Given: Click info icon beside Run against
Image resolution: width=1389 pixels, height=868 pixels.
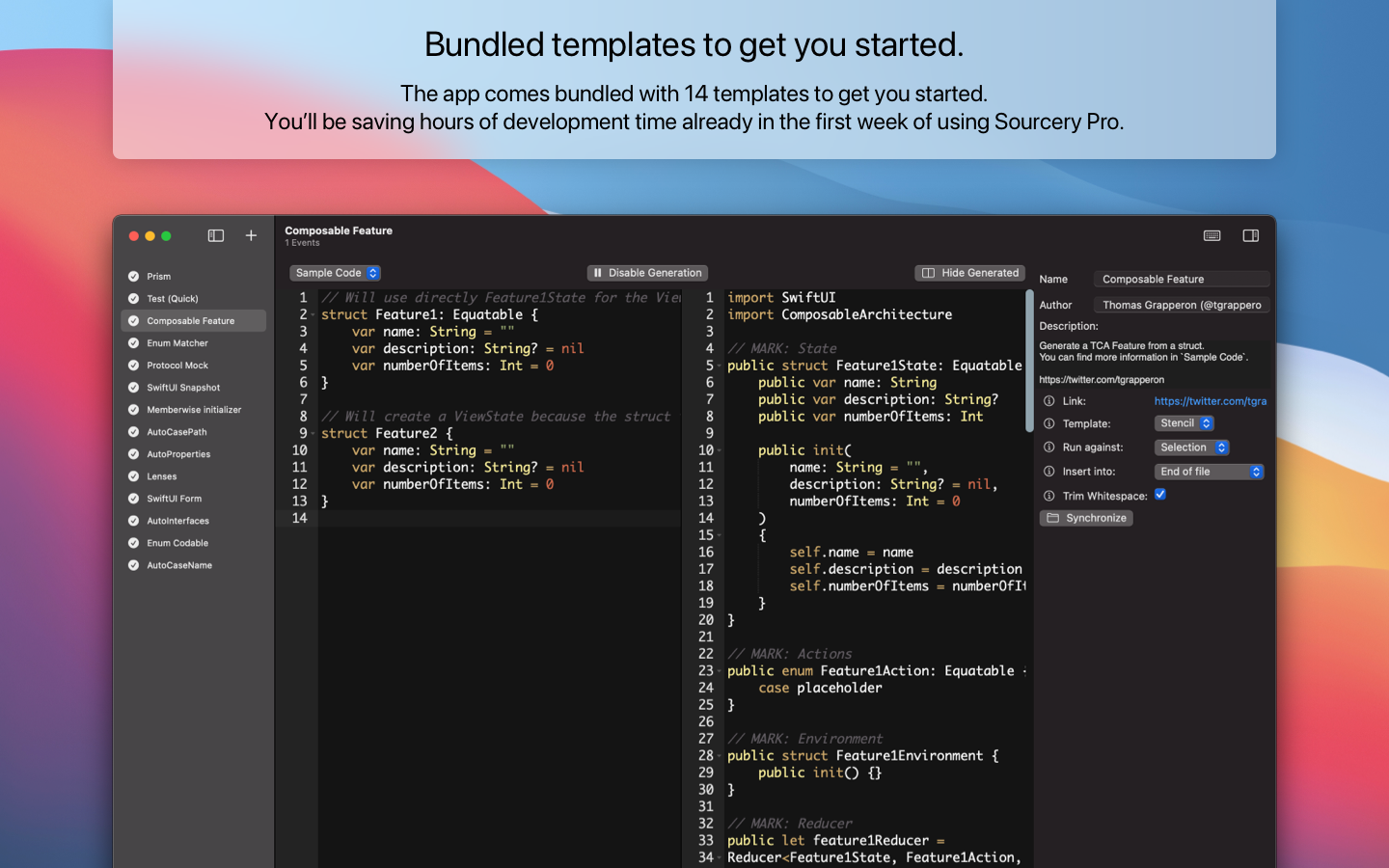Looking at the screenshot, I should [1049, 448].
